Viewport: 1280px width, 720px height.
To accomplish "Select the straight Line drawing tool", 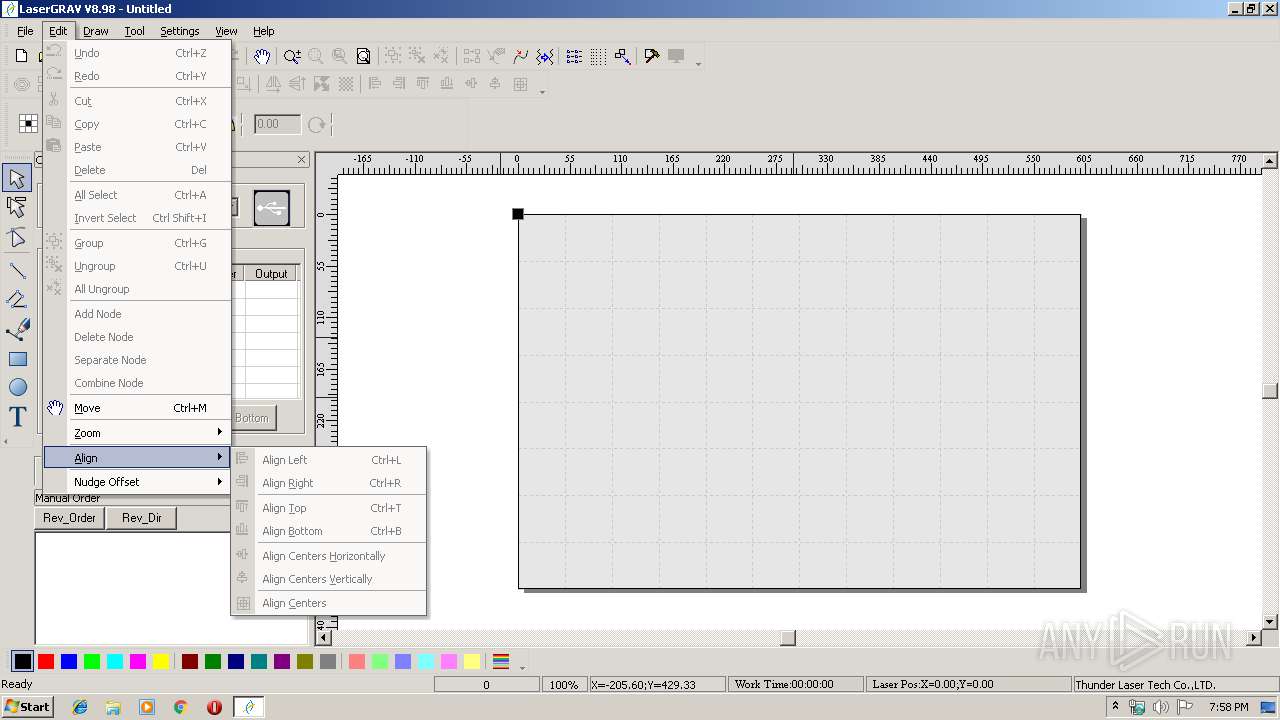I will 17,269.
